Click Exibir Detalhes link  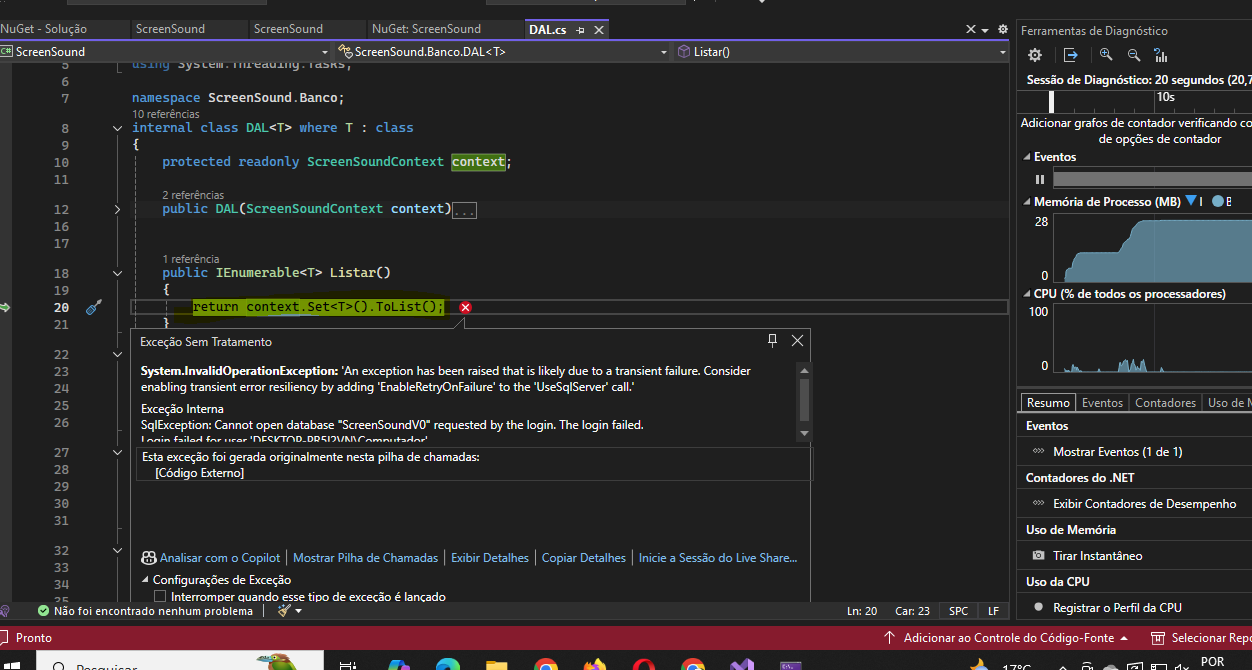click(x=490, y=558)
